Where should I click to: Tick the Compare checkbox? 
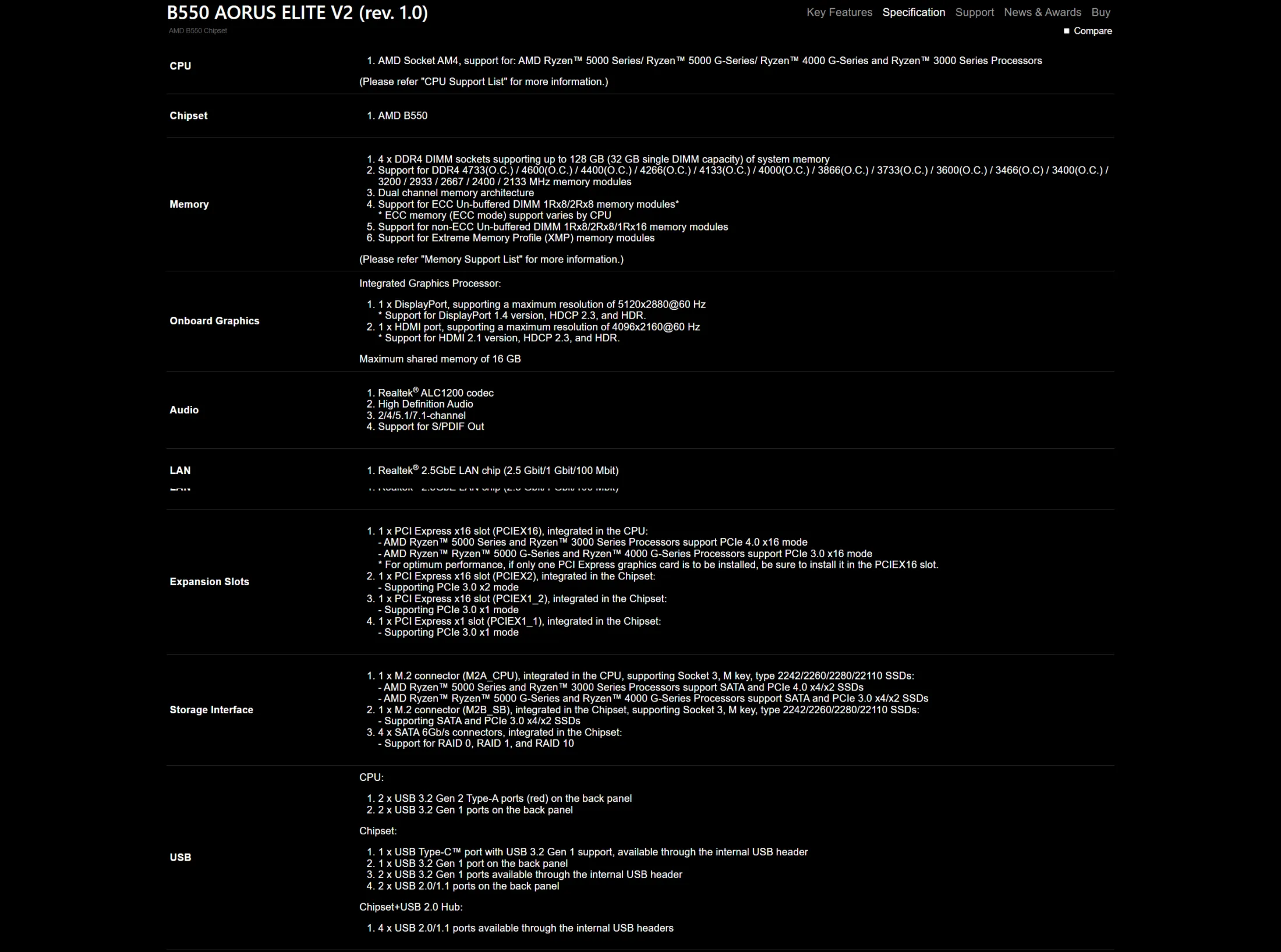1067,31
